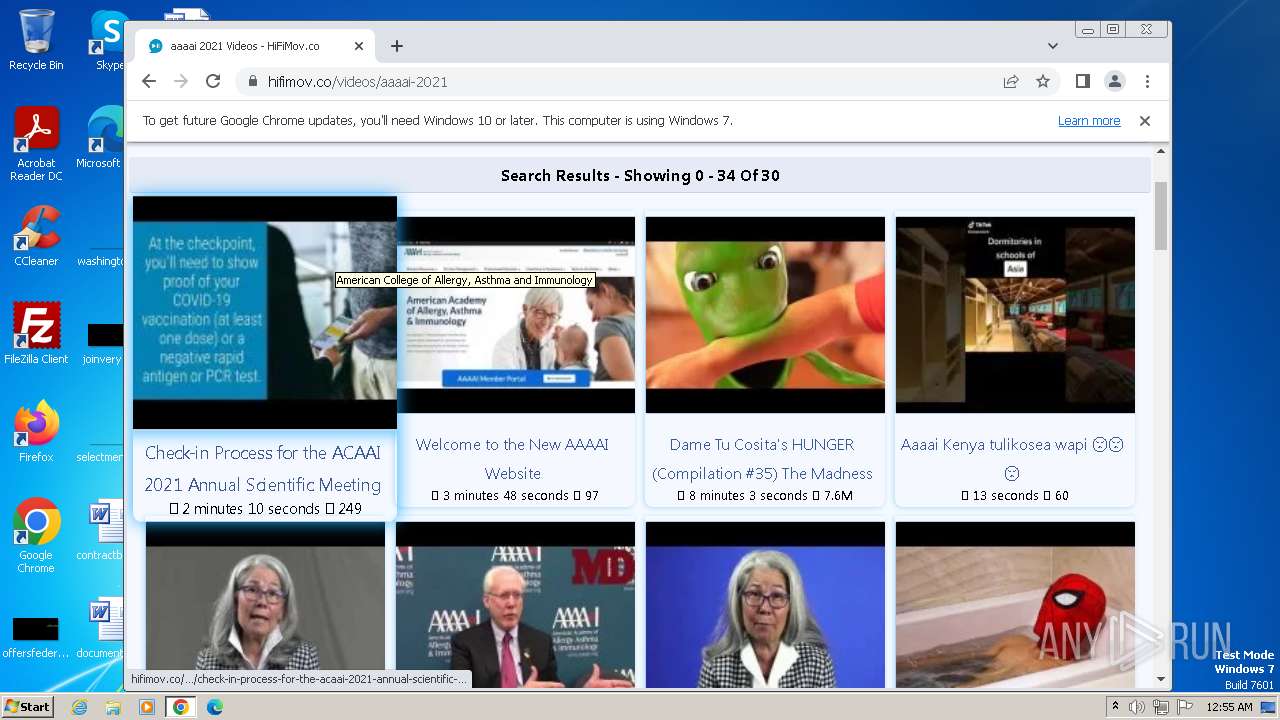Viewport: 1280px width, 720px height.
Task: Open the AAAAI MD interview man thumbnail
Action: (x=515, y=605)
